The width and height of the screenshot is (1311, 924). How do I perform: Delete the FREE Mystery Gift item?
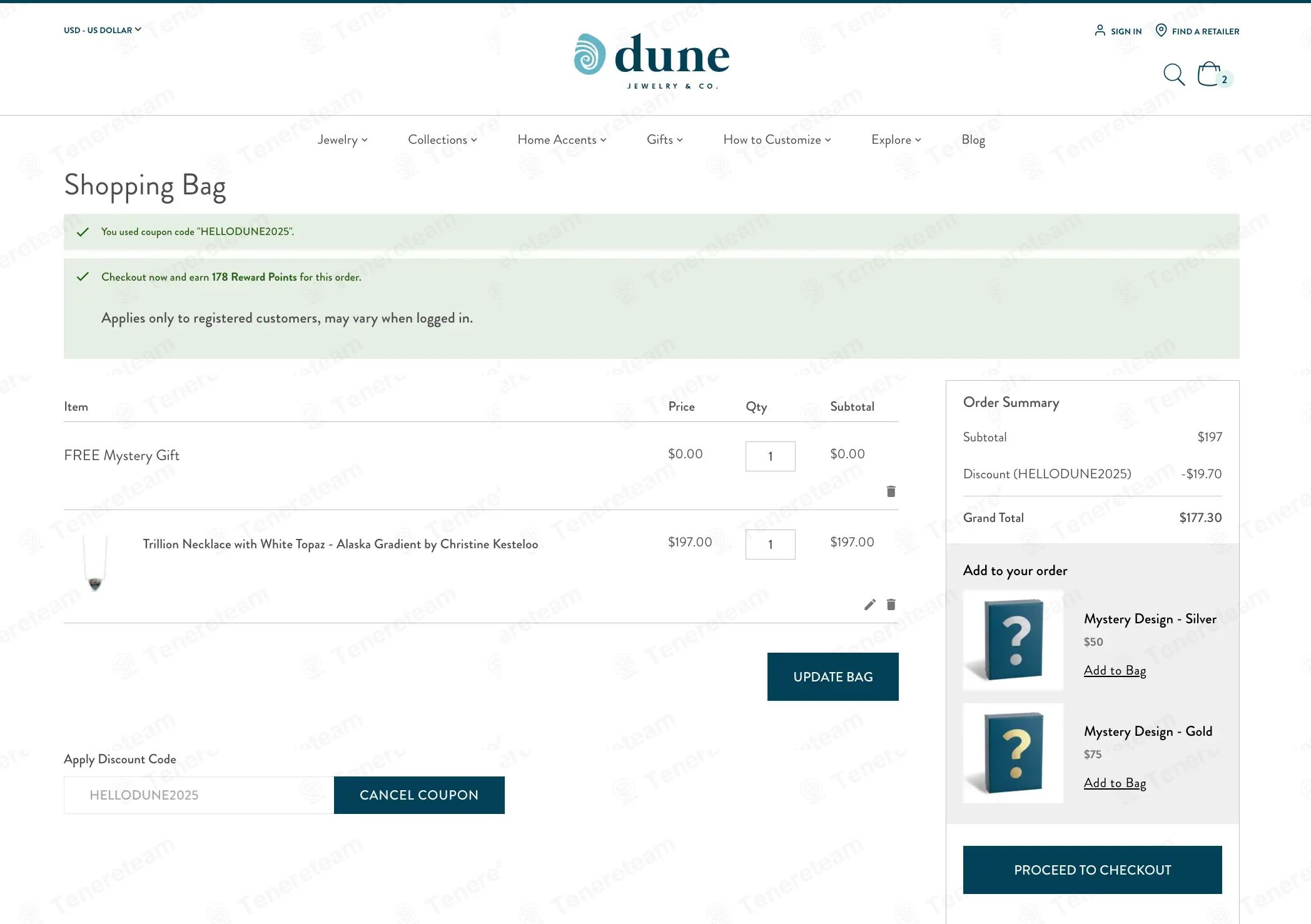[891, 491]
